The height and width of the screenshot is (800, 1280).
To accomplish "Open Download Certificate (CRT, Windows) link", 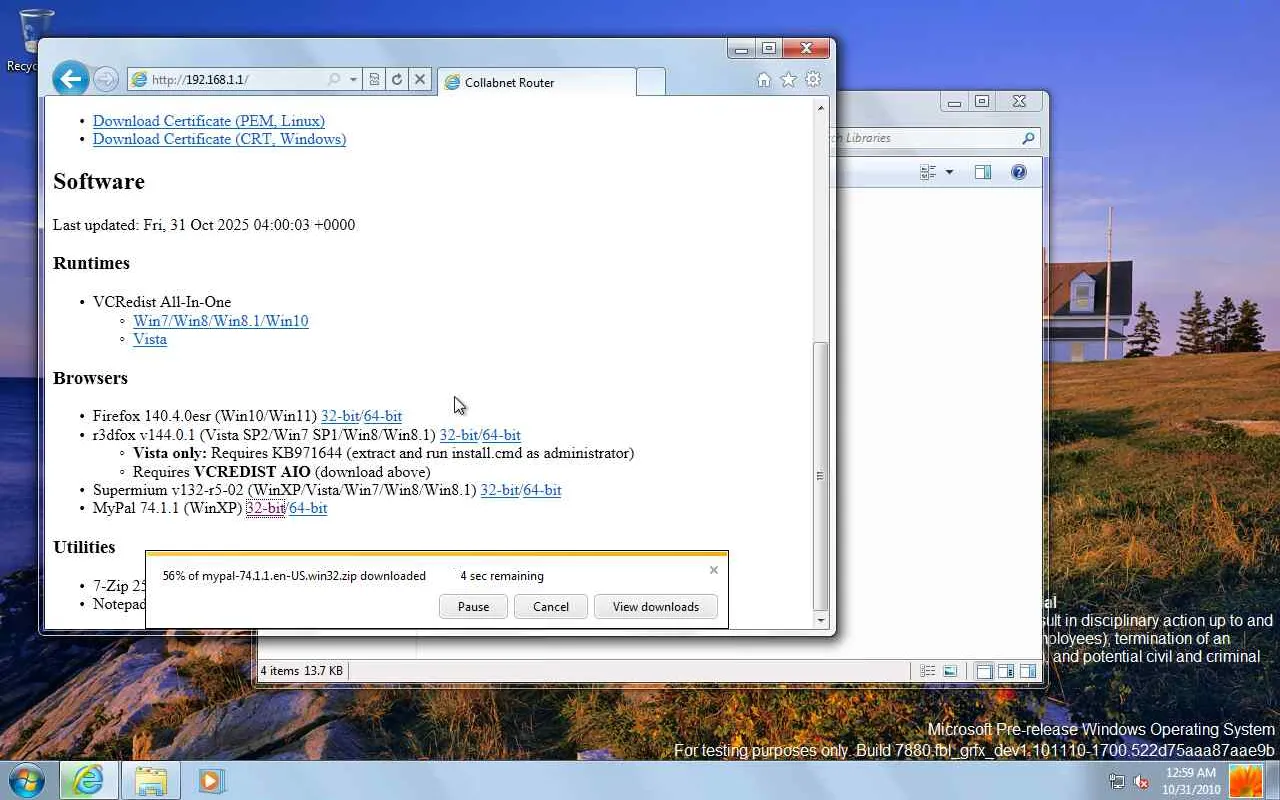I will click(x=219, y=139).
